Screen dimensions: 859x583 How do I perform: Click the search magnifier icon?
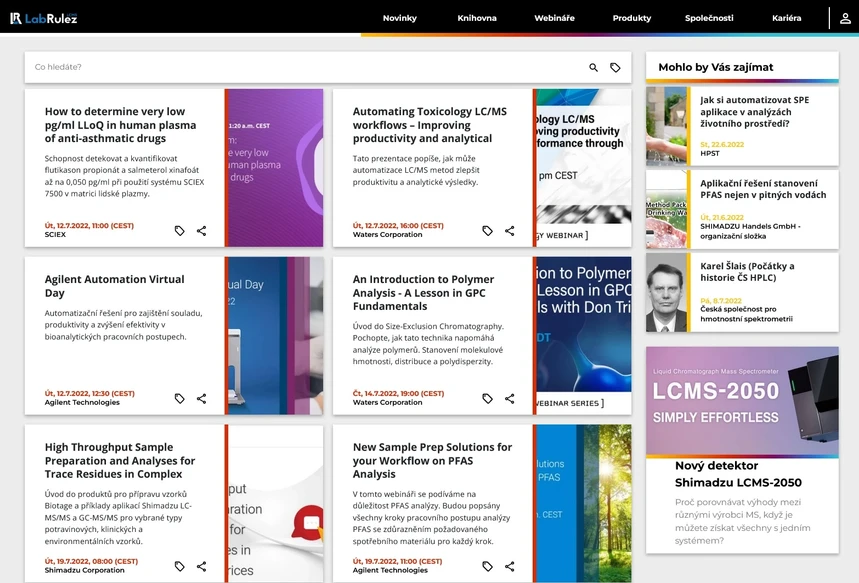point(593,67)
